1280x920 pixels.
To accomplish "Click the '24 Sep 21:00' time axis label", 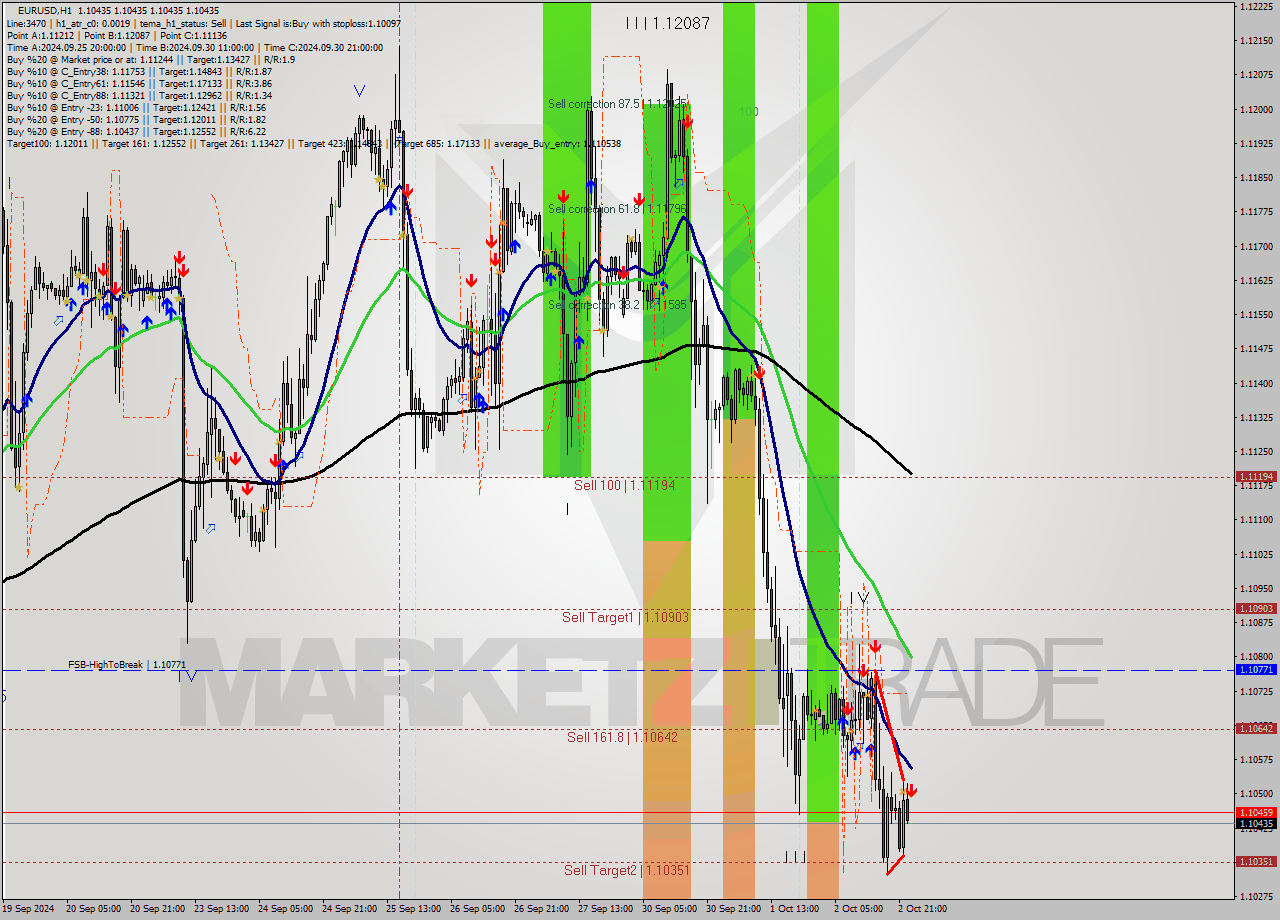I will click(x=350, y=909).
